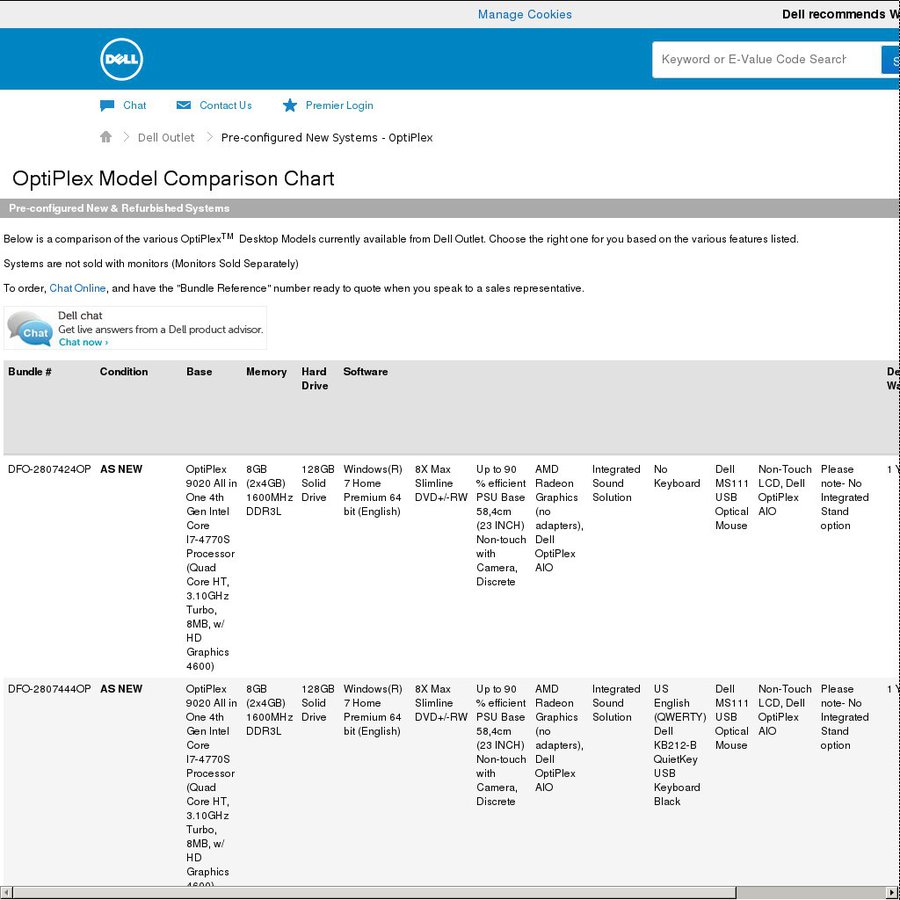
Task: Click the horizontal scrollbar thumb
Action: click(374, 893)
